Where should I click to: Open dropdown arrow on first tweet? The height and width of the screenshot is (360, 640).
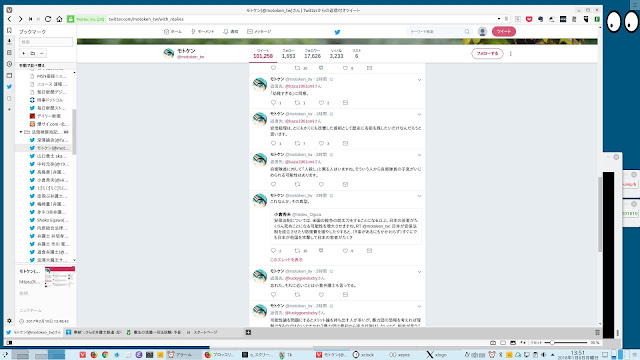click(419, 80)
